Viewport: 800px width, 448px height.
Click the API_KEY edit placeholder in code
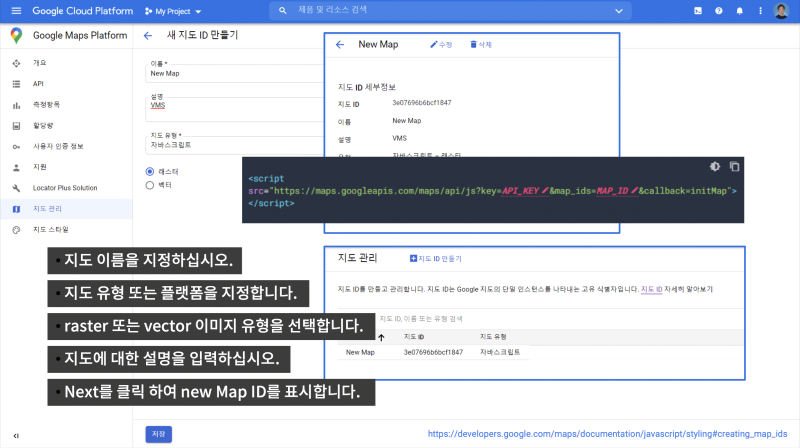point(525,191)
